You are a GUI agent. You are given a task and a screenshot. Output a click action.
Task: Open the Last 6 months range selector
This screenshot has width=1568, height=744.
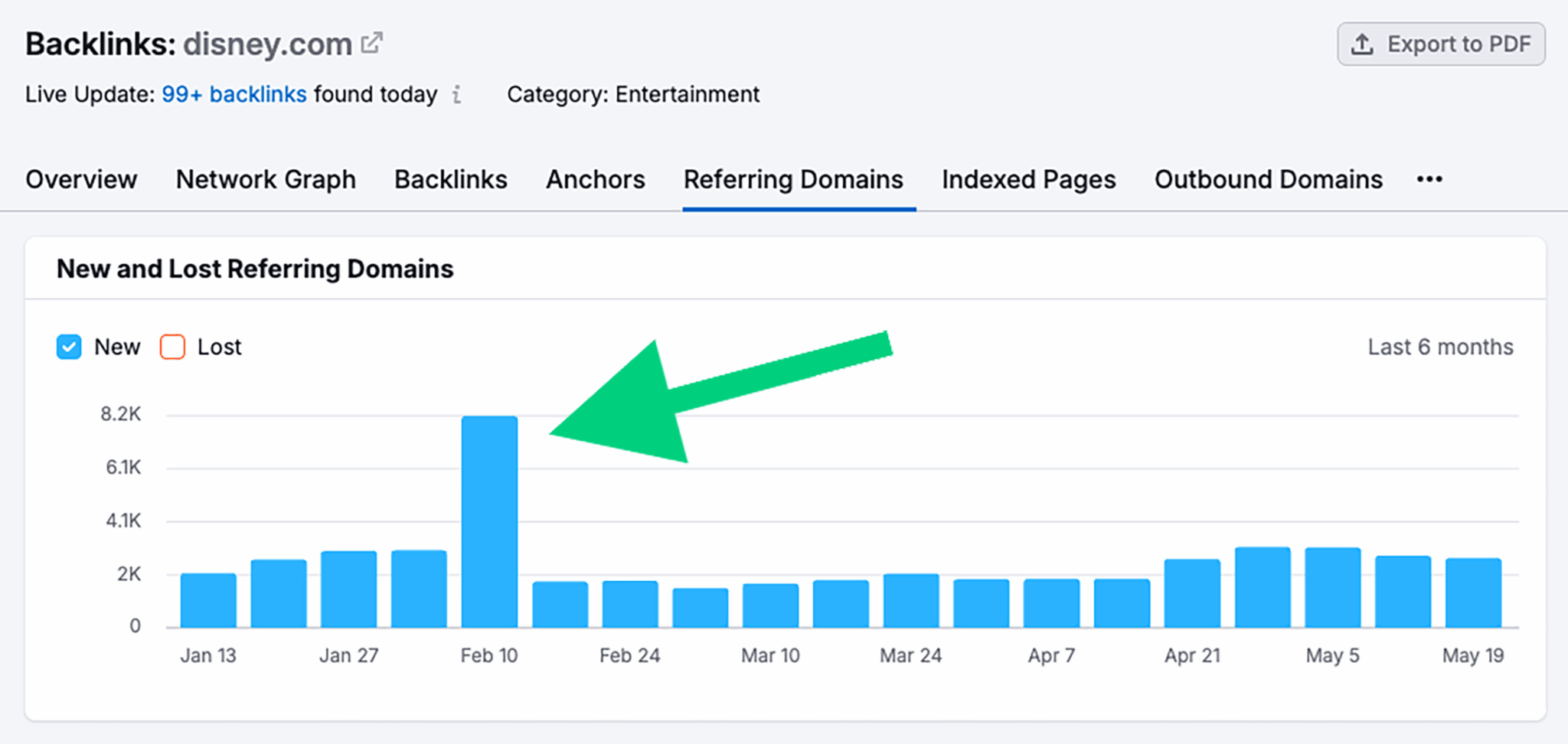(x=1440, y=347)
